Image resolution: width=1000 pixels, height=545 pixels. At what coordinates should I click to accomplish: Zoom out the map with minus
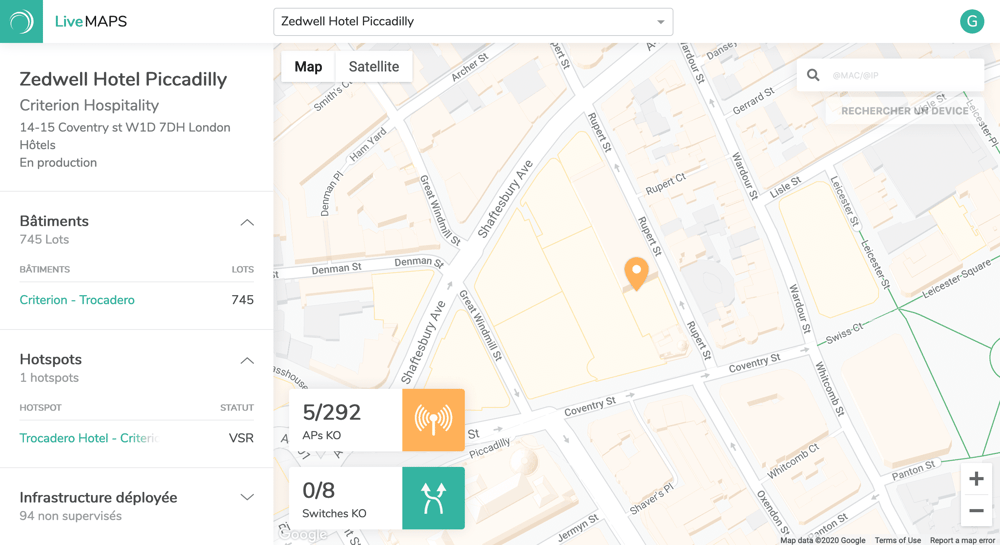(x=976, y=511)
